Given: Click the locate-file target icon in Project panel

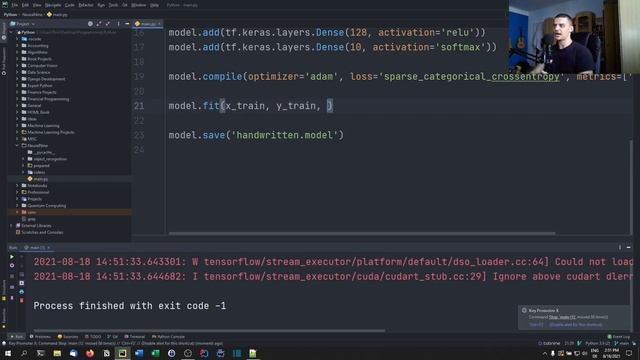Looking at the screenshot, I should click(x=90, y=24).
